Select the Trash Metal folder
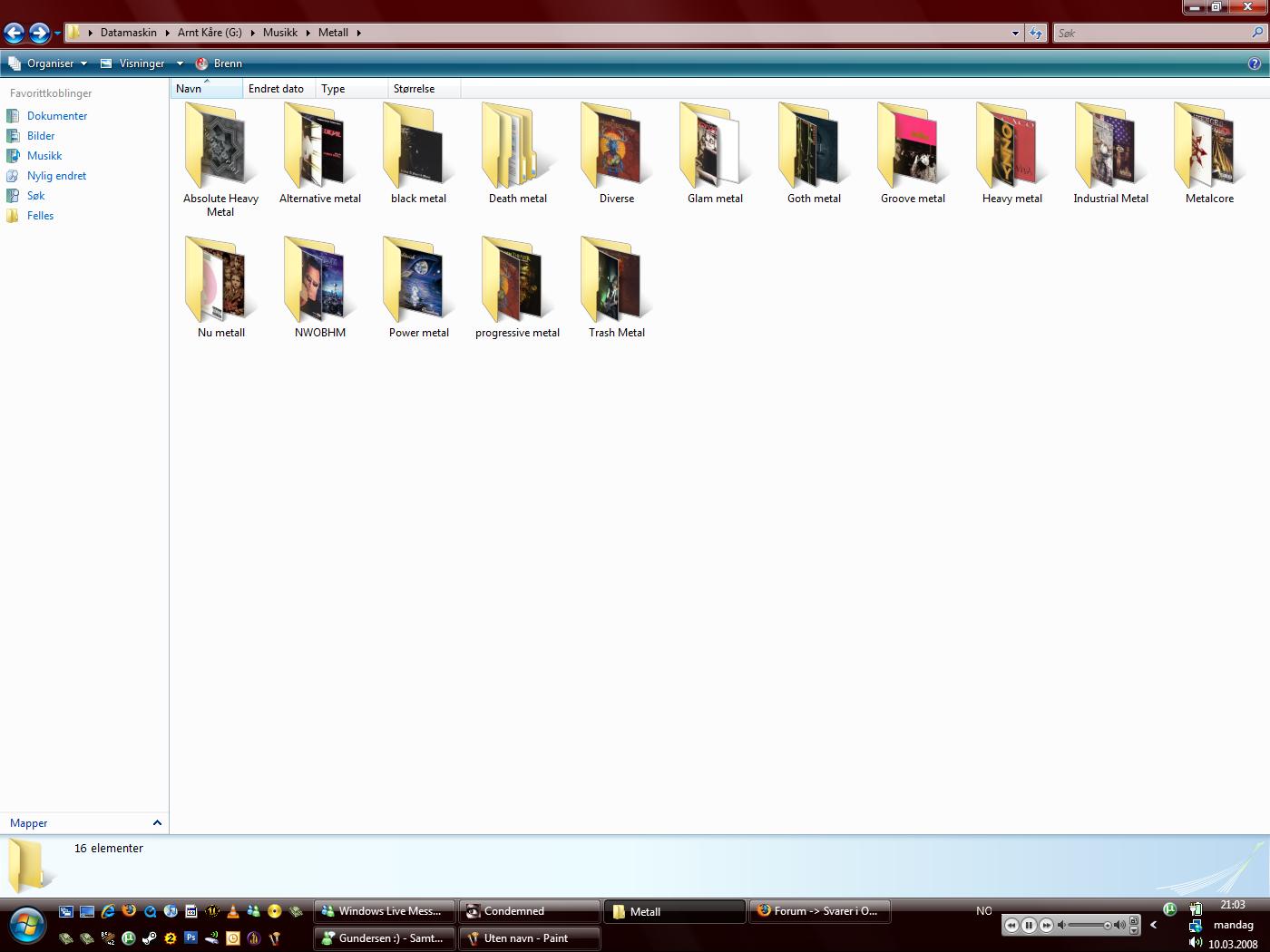Viewport: 1270px width, 952px height. 616,287
